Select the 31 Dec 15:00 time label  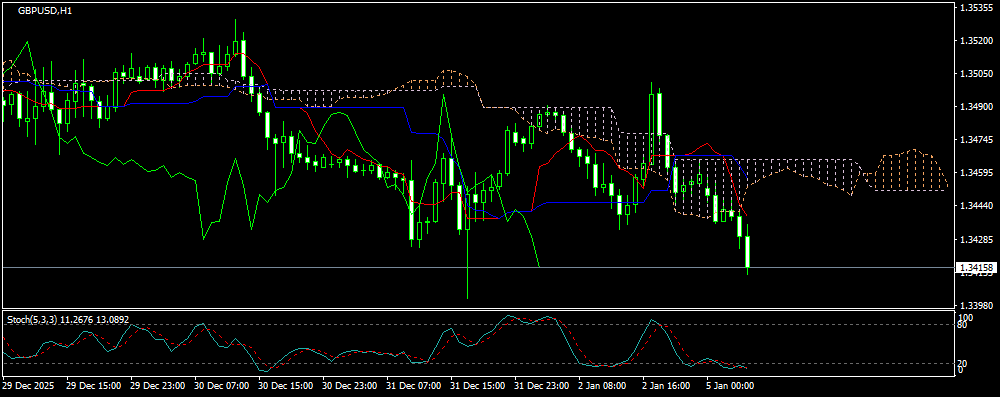point(478,386)
